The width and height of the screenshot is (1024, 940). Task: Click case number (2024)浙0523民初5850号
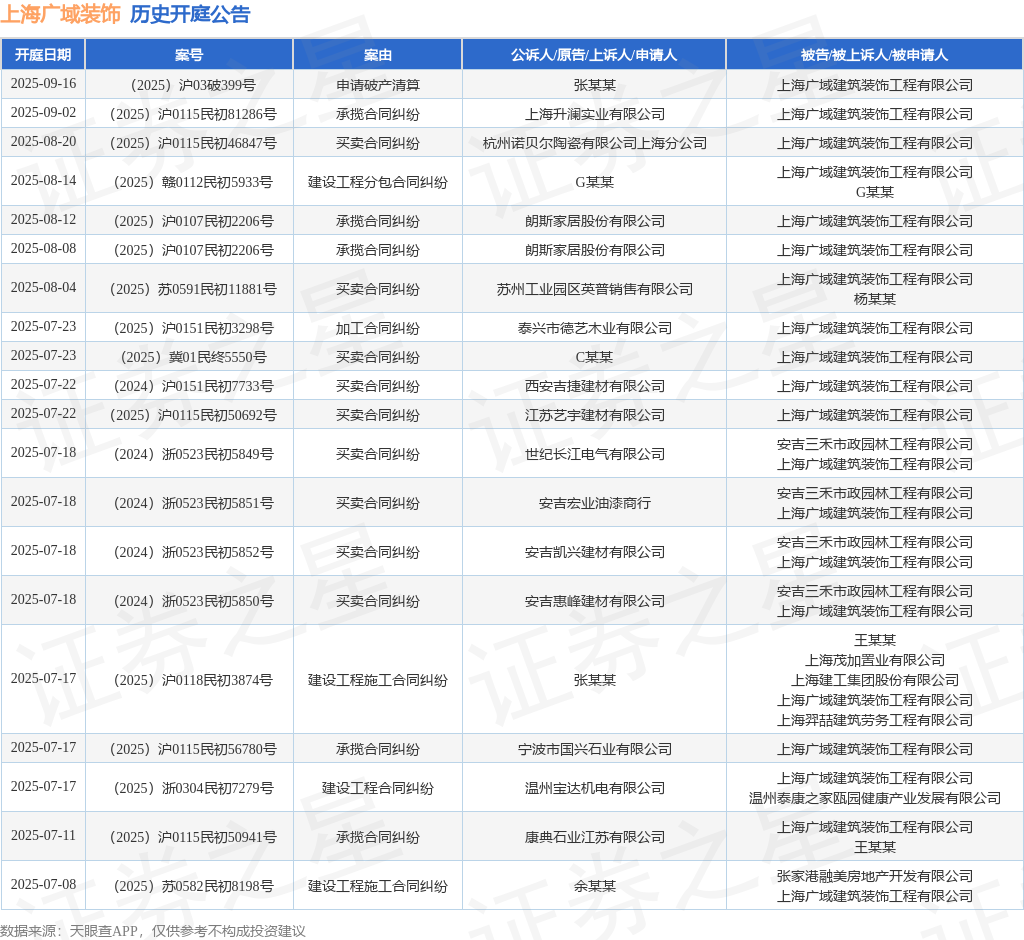tap(193, 601)
